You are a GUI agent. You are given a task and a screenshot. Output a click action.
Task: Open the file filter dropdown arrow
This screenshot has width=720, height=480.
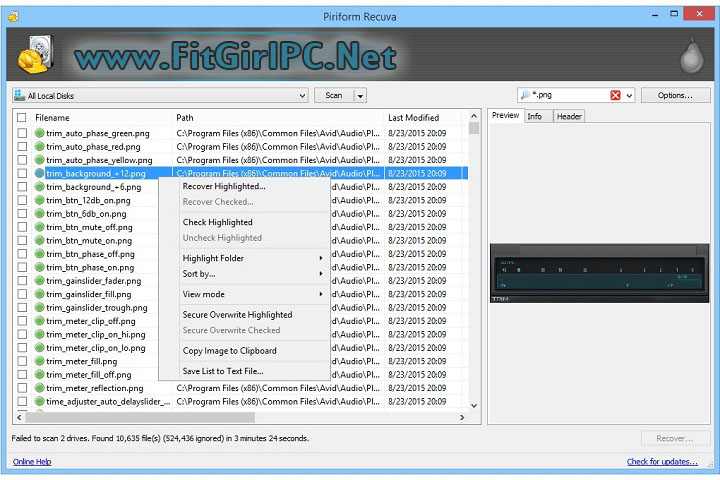[x=629, y=96]
